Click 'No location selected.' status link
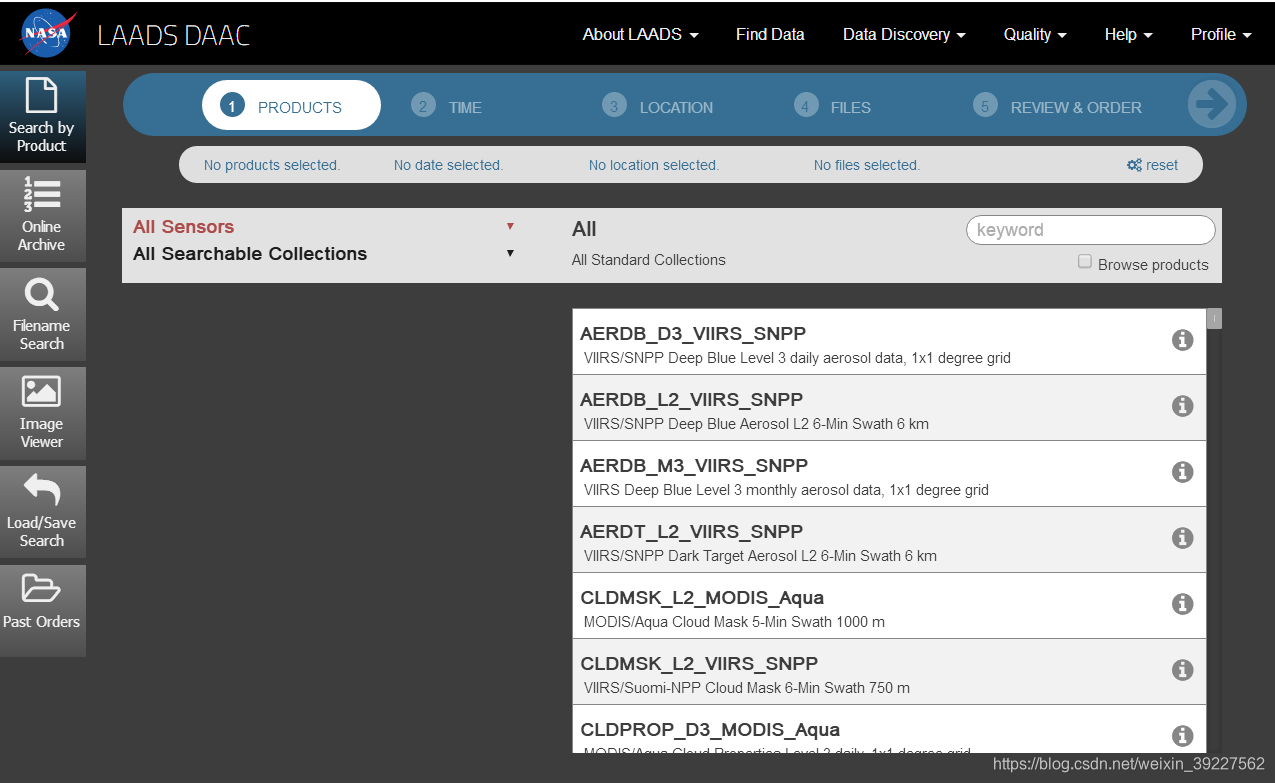 click(x=654, y=165)
